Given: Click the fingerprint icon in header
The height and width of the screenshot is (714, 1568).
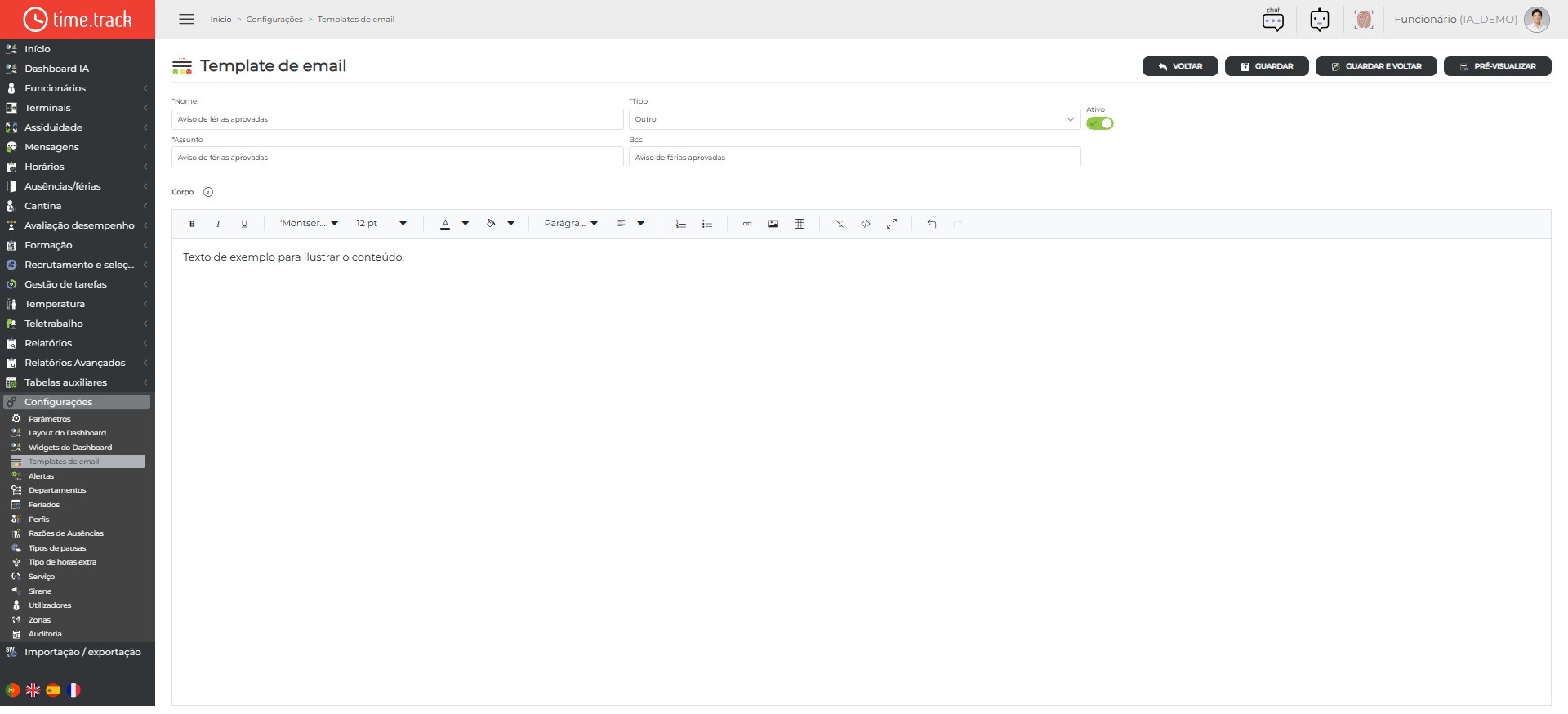Looking at the screenshot, I should (x=1364, y=20).
